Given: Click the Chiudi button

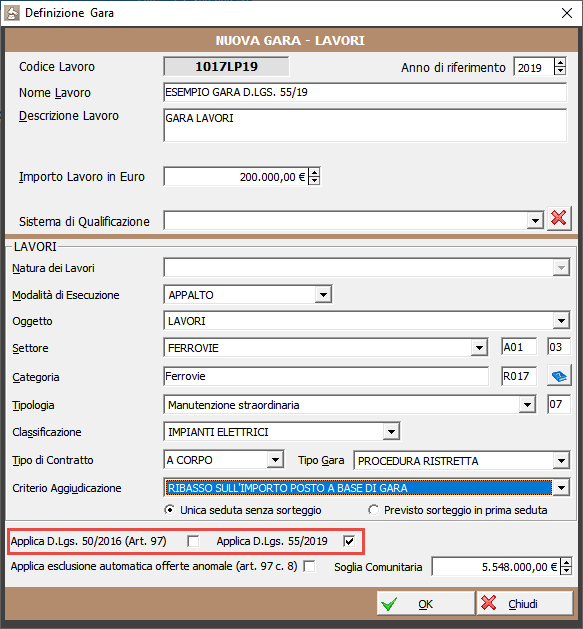Looking at the screenshot, I should 525,603.
